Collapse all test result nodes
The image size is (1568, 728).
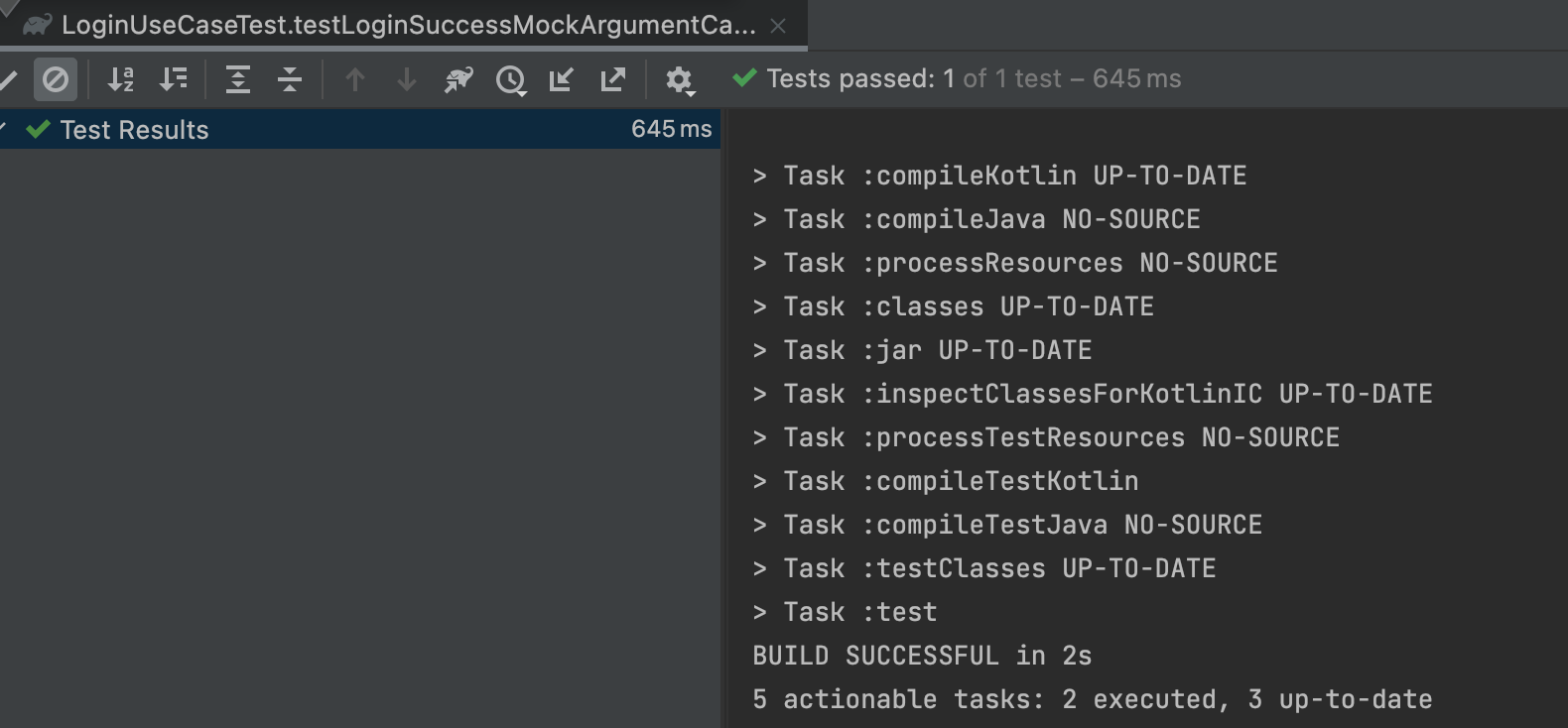point(290,79)
